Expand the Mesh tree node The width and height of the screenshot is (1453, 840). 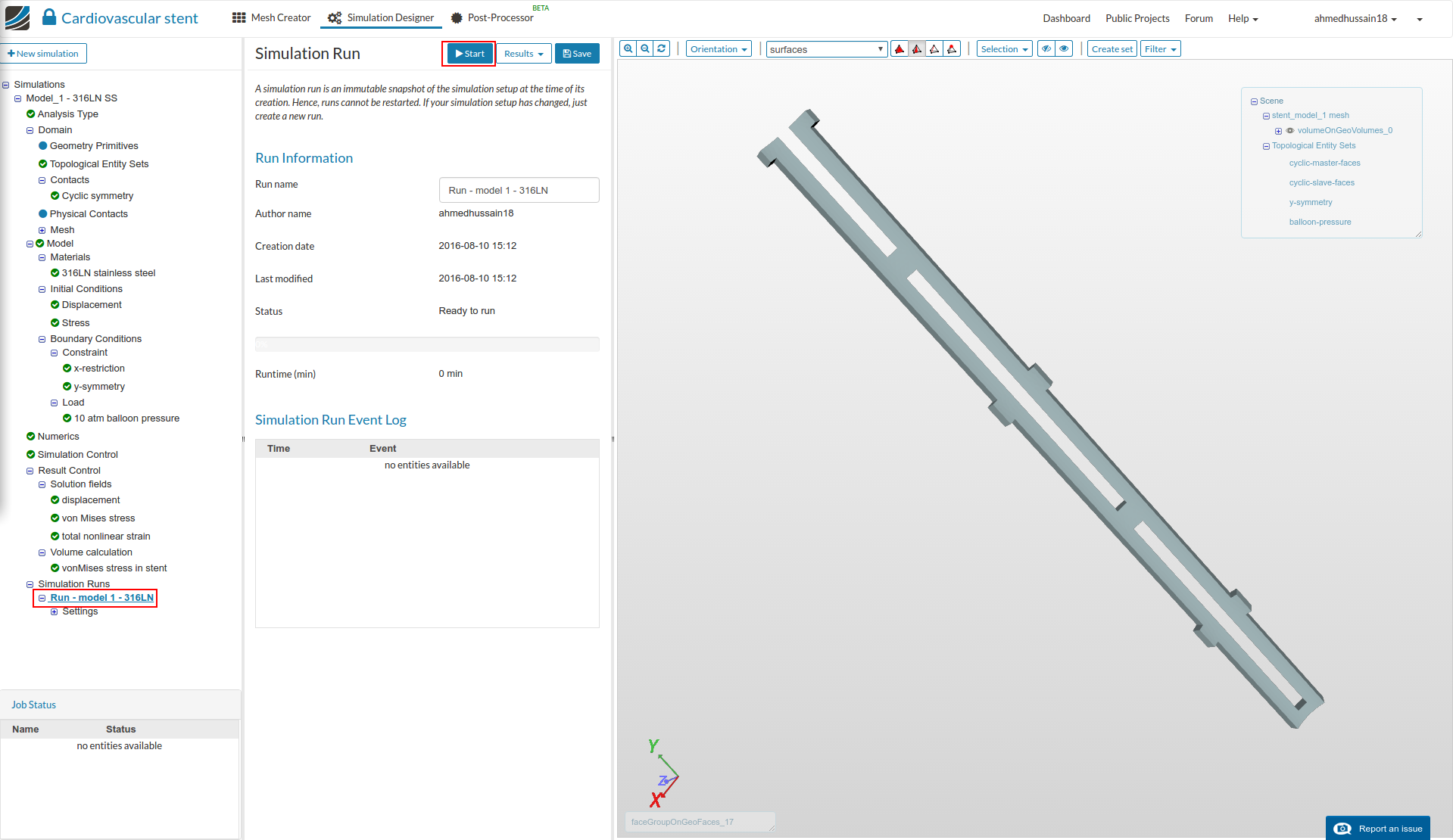(42, 231)
